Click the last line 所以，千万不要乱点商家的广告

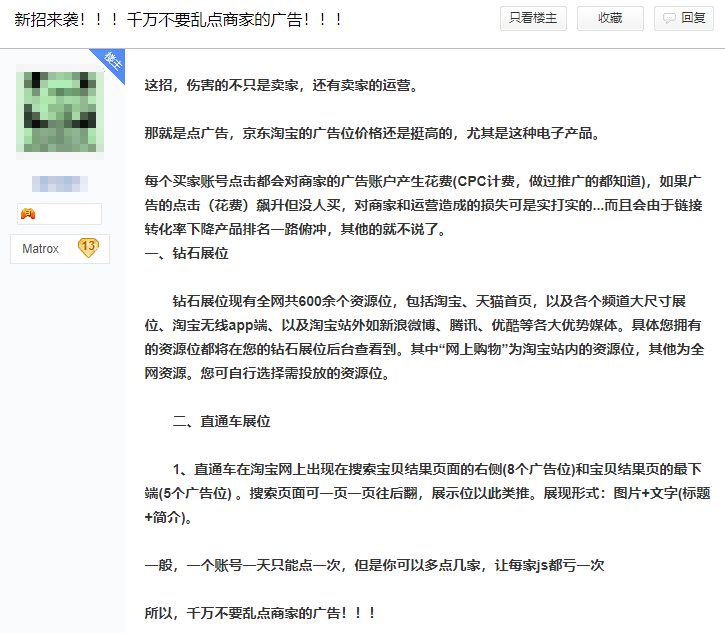tap(260, 613)
